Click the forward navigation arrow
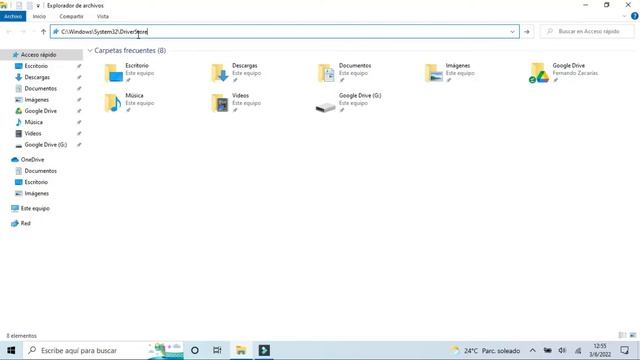Screen dimensions: 640x360 23,31
